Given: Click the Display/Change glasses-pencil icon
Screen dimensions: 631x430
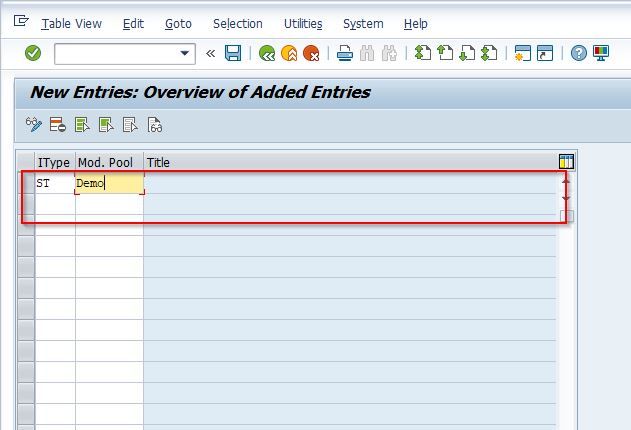Looking at the screenshot, I should [34, 125].
